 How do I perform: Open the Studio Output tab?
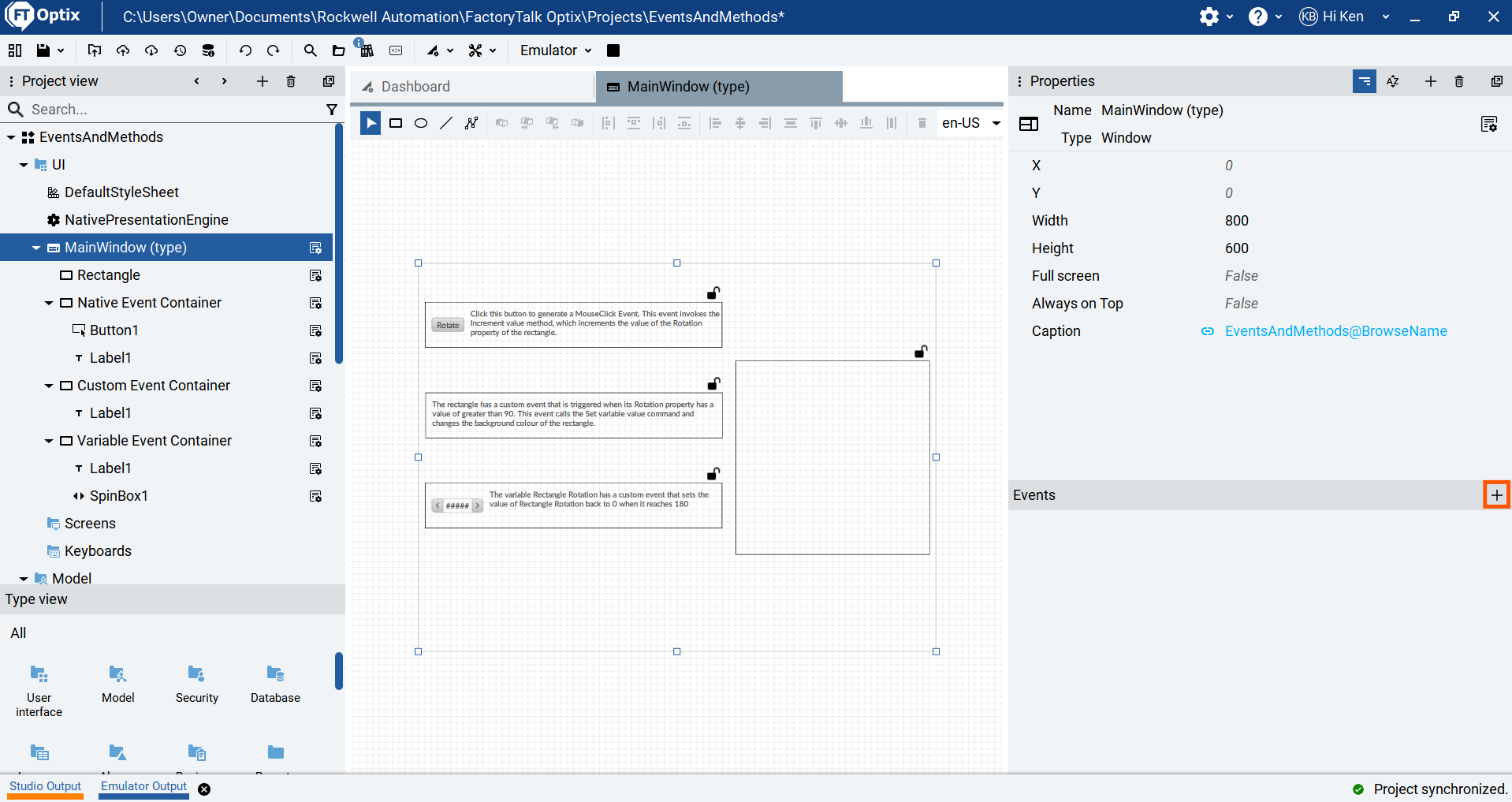pyautogui.click(x=46, y=787)
